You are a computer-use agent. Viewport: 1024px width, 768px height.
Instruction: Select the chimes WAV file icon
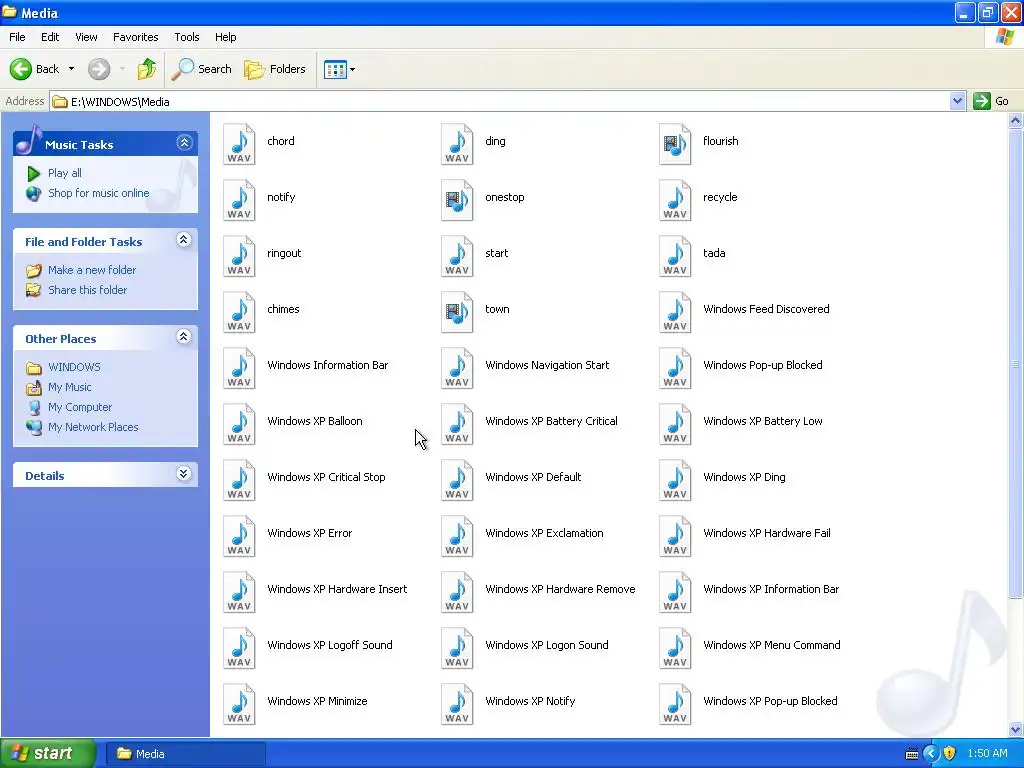(239, 312)
